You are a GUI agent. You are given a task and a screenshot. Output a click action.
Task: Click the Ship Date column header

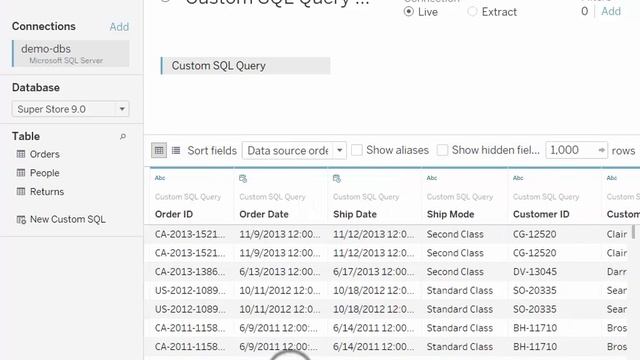coord(355,214)
